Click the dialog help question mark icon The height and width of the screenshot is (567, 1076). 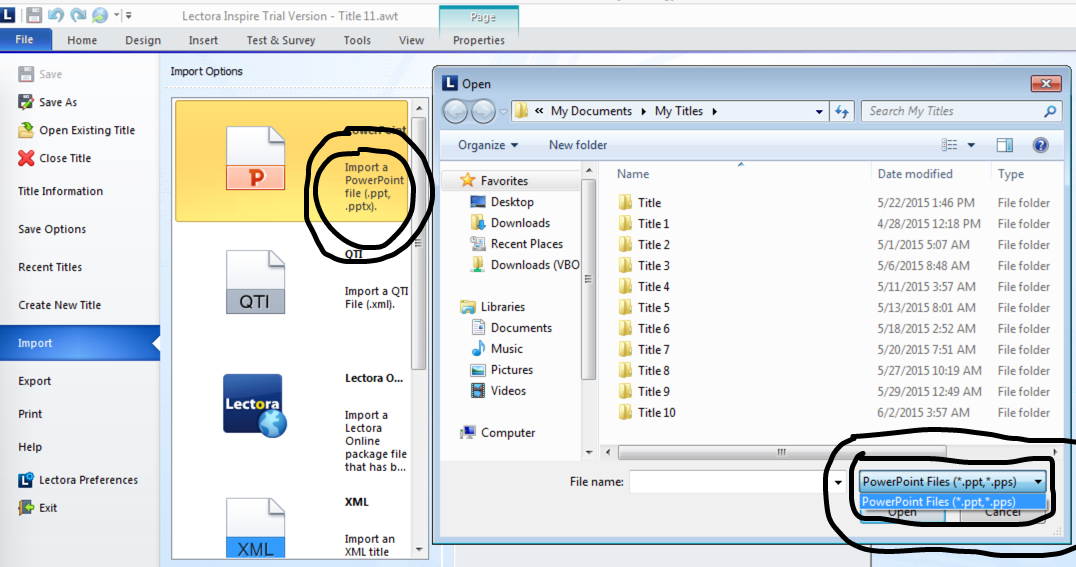(1040, 145)
